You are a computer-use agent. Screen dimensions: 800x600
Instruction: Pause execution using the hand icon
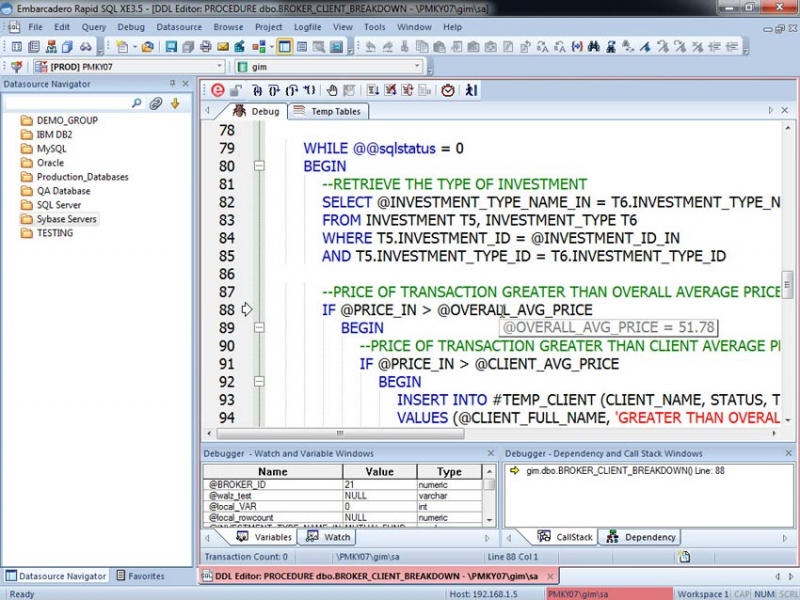pos(332,90)
